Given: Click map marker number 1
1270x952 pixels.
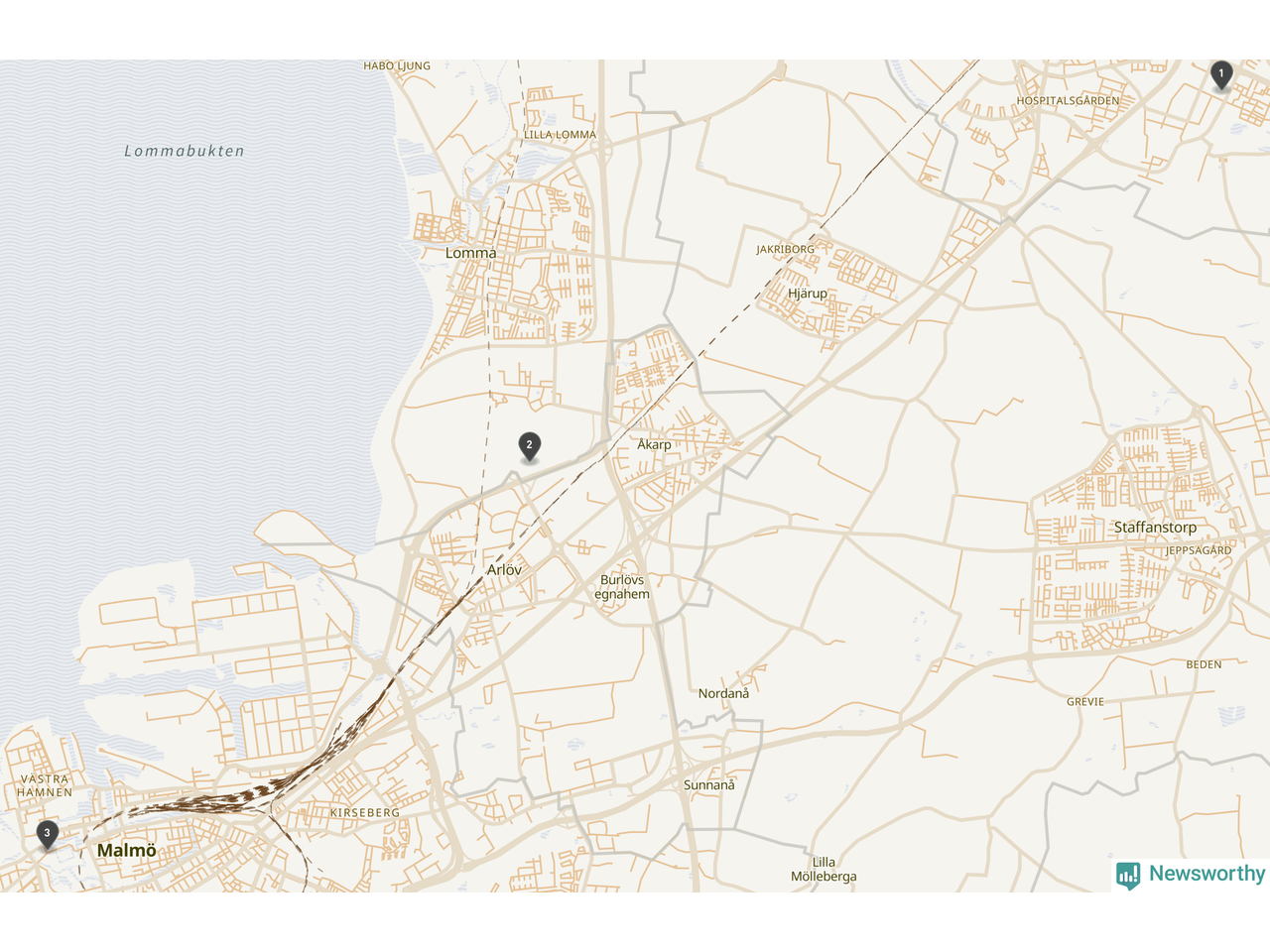Looking at the screenshot, I should click(x=1221, y=75).
